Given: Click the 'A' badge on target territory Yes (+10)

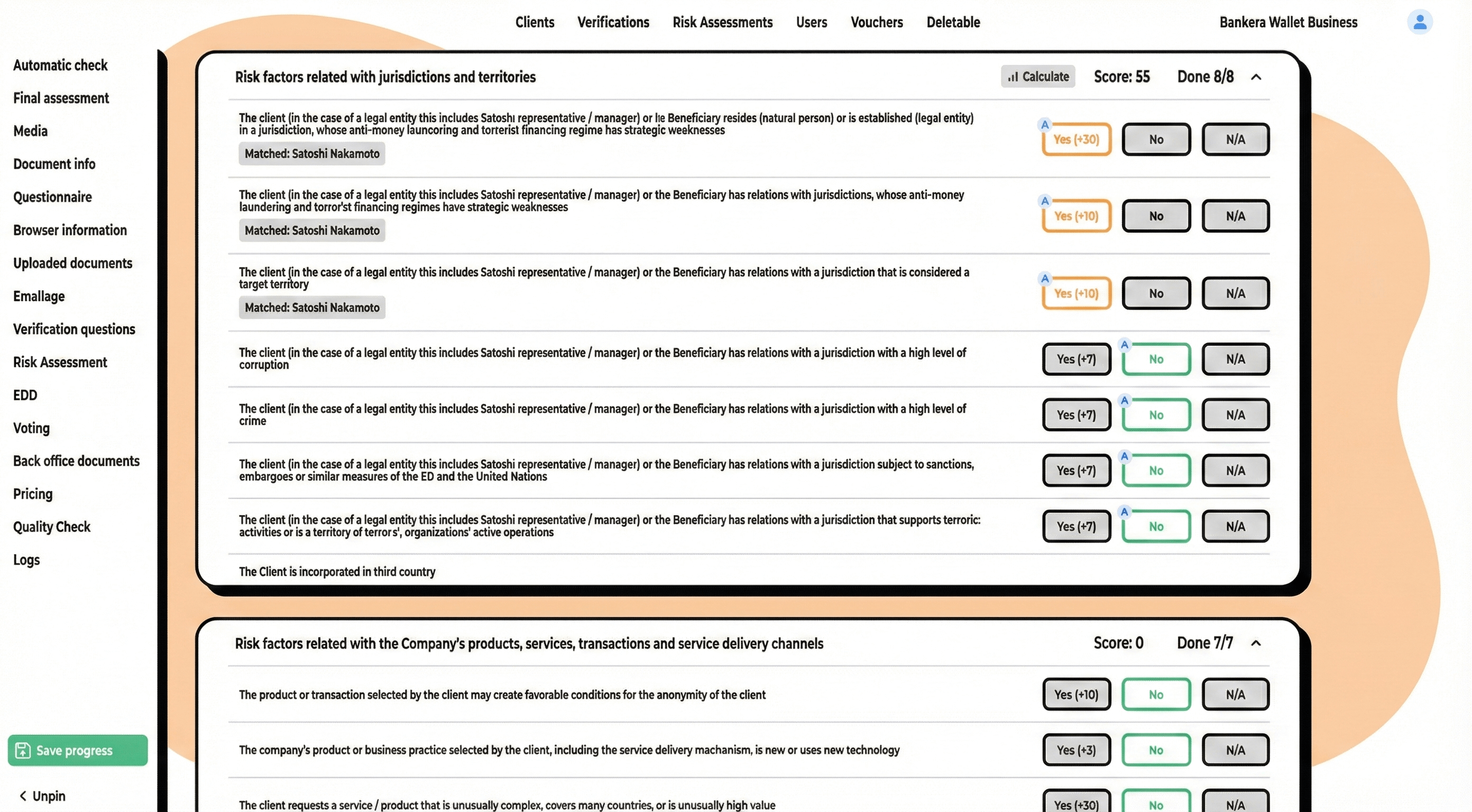Looking at the screenshot, I should [1045, 278].
